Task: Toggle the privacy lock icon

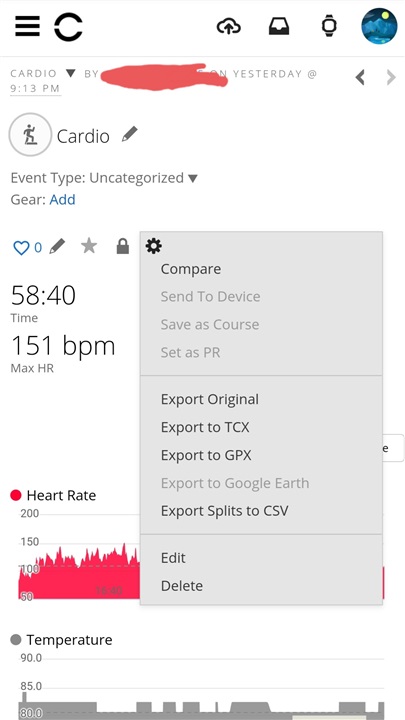Action: point(123,247)
